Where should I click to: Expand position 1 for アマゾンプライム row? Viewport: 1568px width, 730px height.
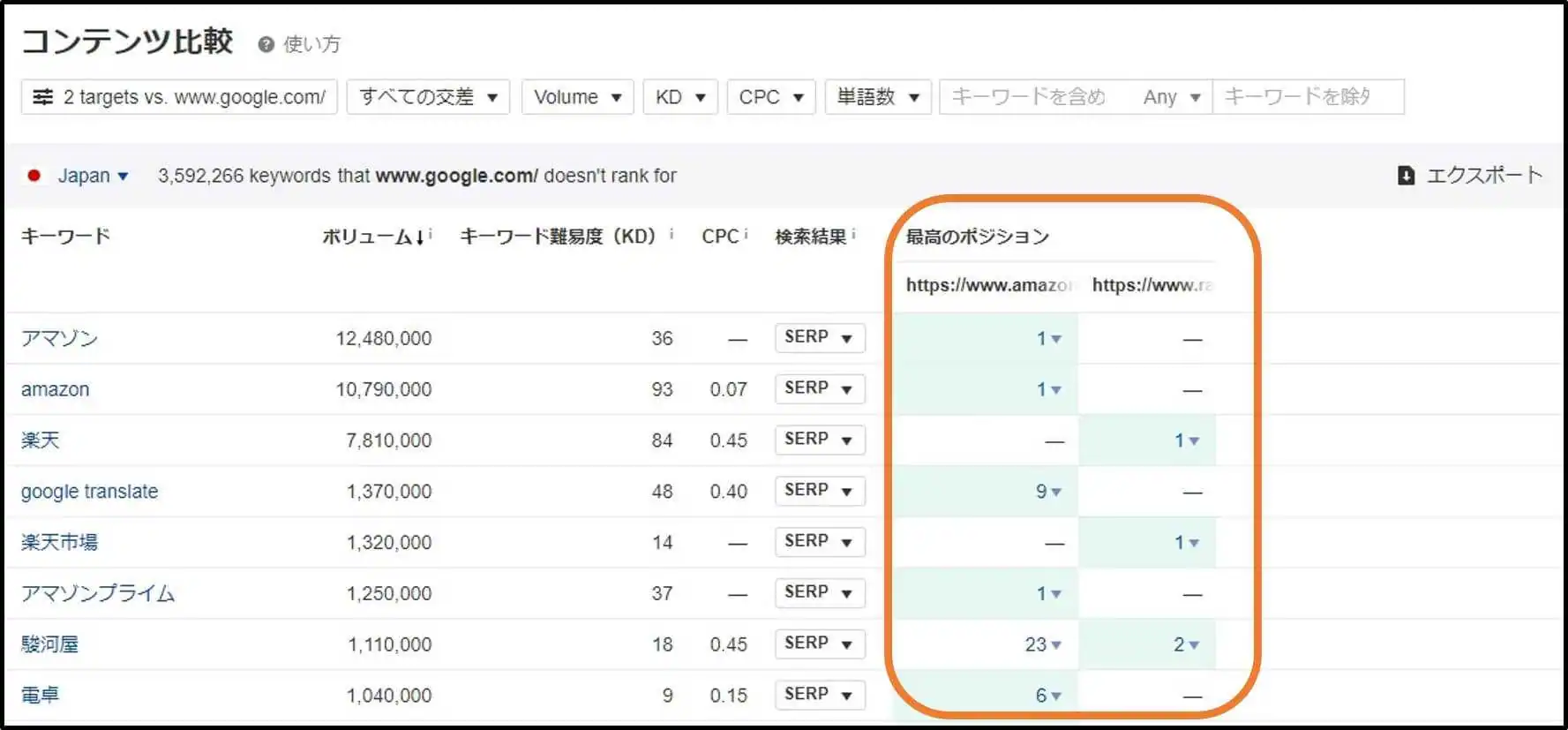(x=1048, y=593)
